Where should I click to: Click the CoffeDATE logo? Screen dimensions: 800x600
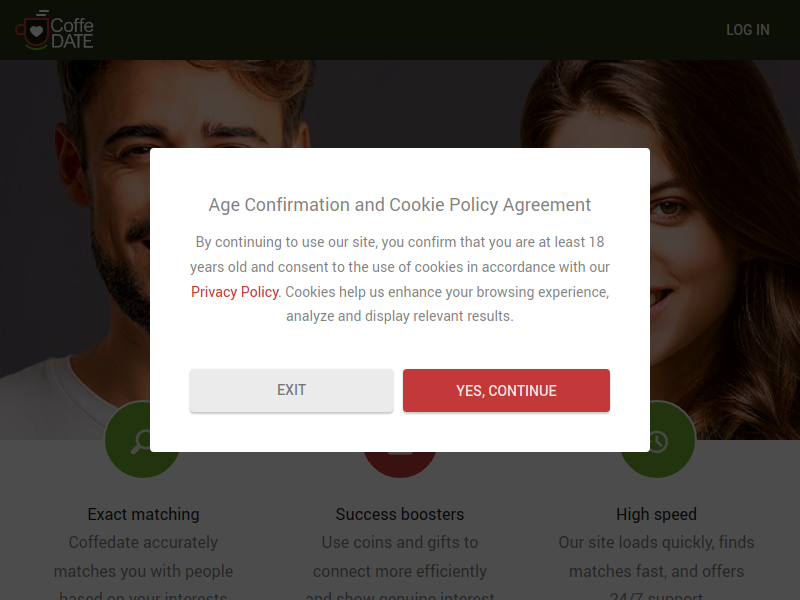tap(54, 30)
